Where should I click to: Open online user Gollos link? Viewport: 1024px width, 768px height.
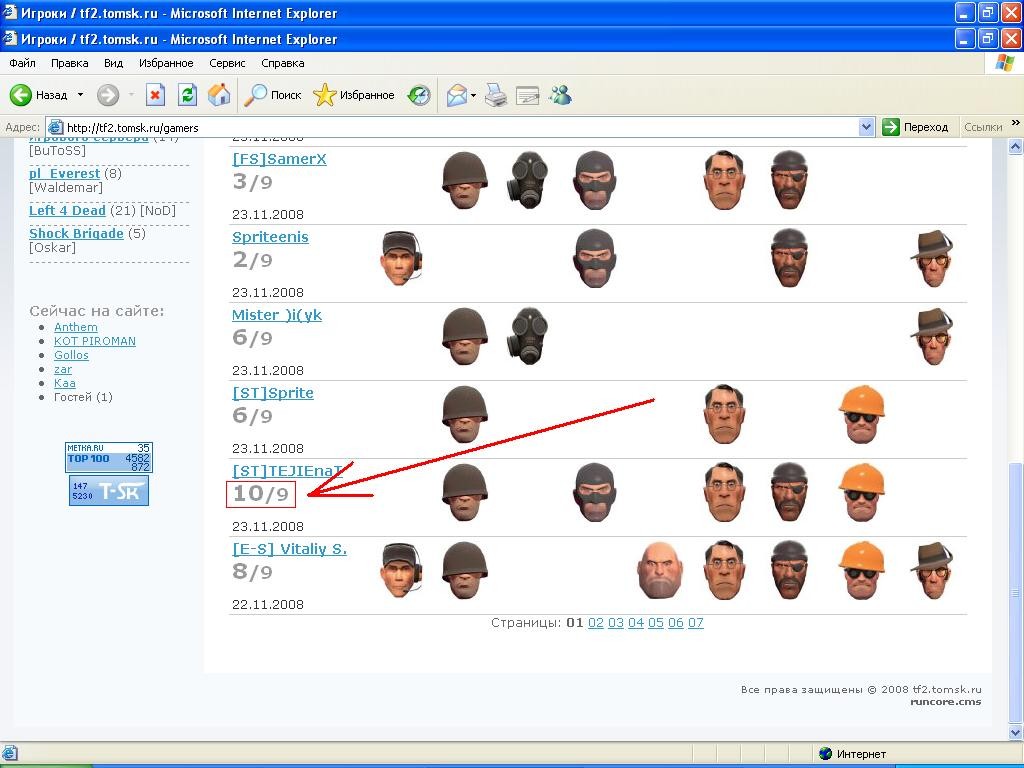[x=71, y=355]
